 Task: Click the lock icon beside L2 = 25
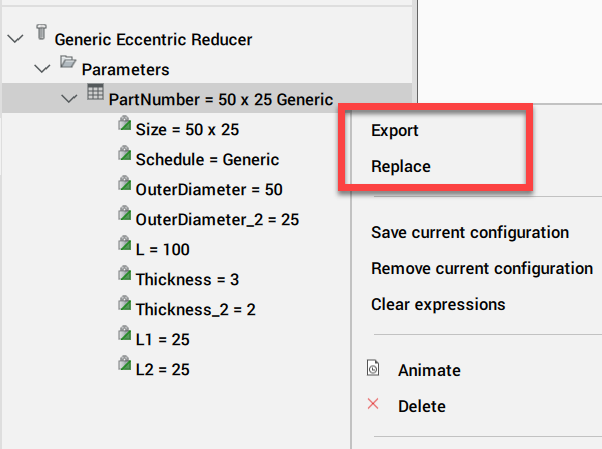coord(124,362)
